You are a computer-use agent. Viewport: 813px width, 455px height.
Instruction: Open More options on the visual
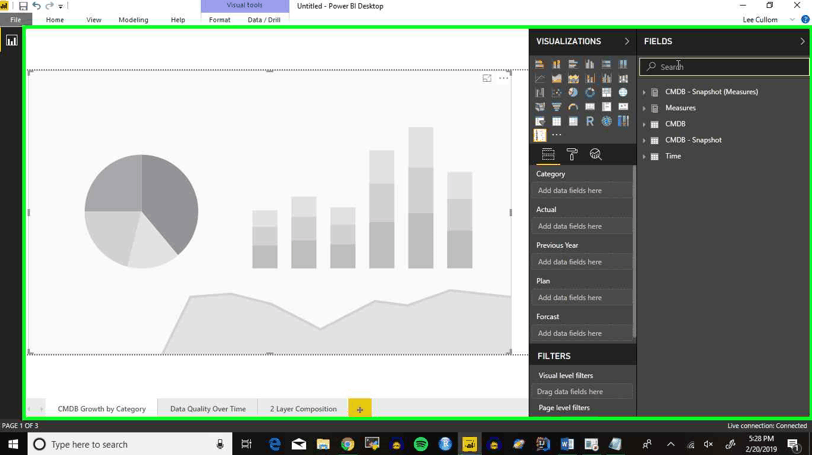pyautogui.click(x=503, y=78)
